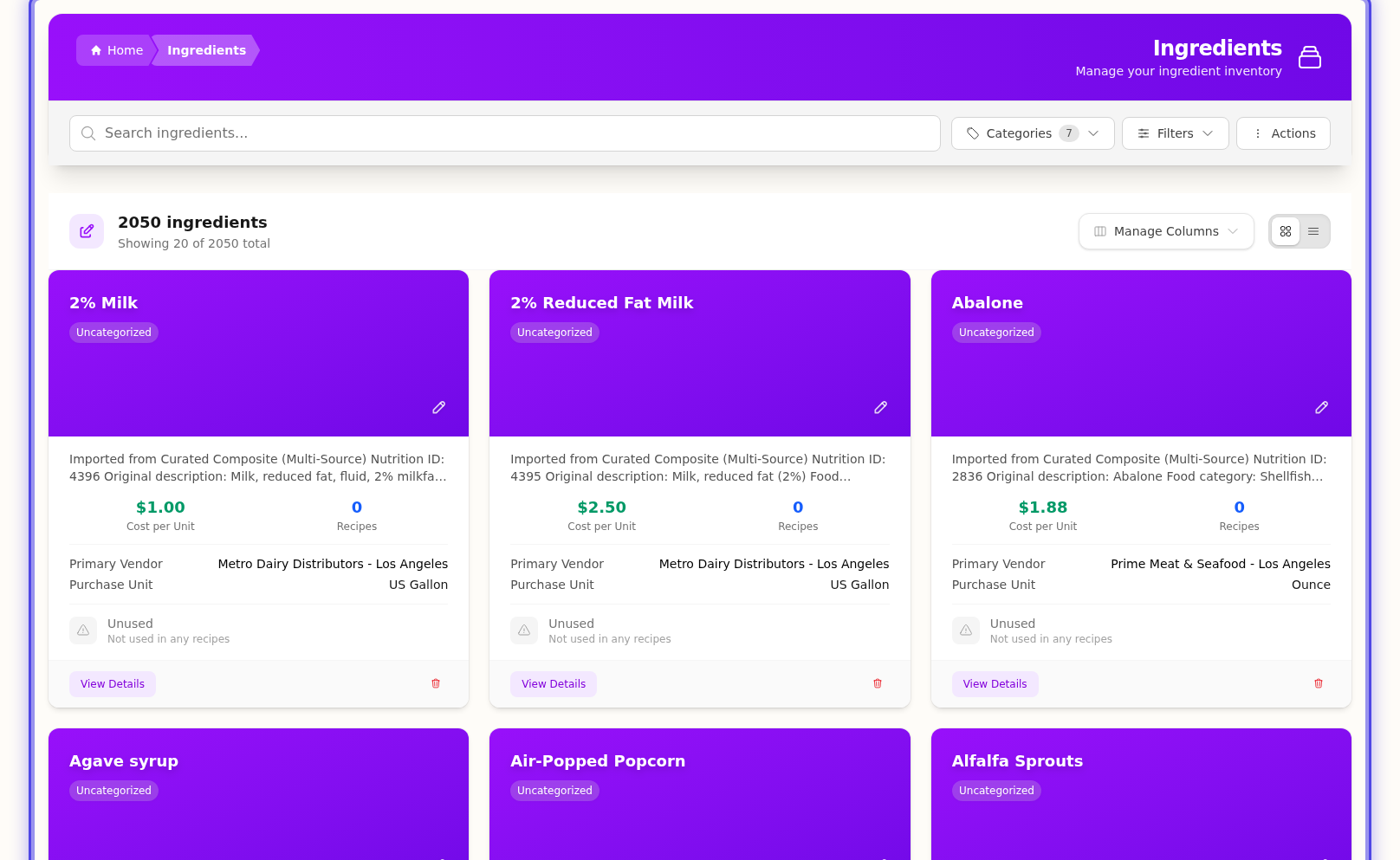Open the Categories dropdown
The width and height of the screenshot is (1400, 860).
pyautogui.click(x=1032, y=133)
